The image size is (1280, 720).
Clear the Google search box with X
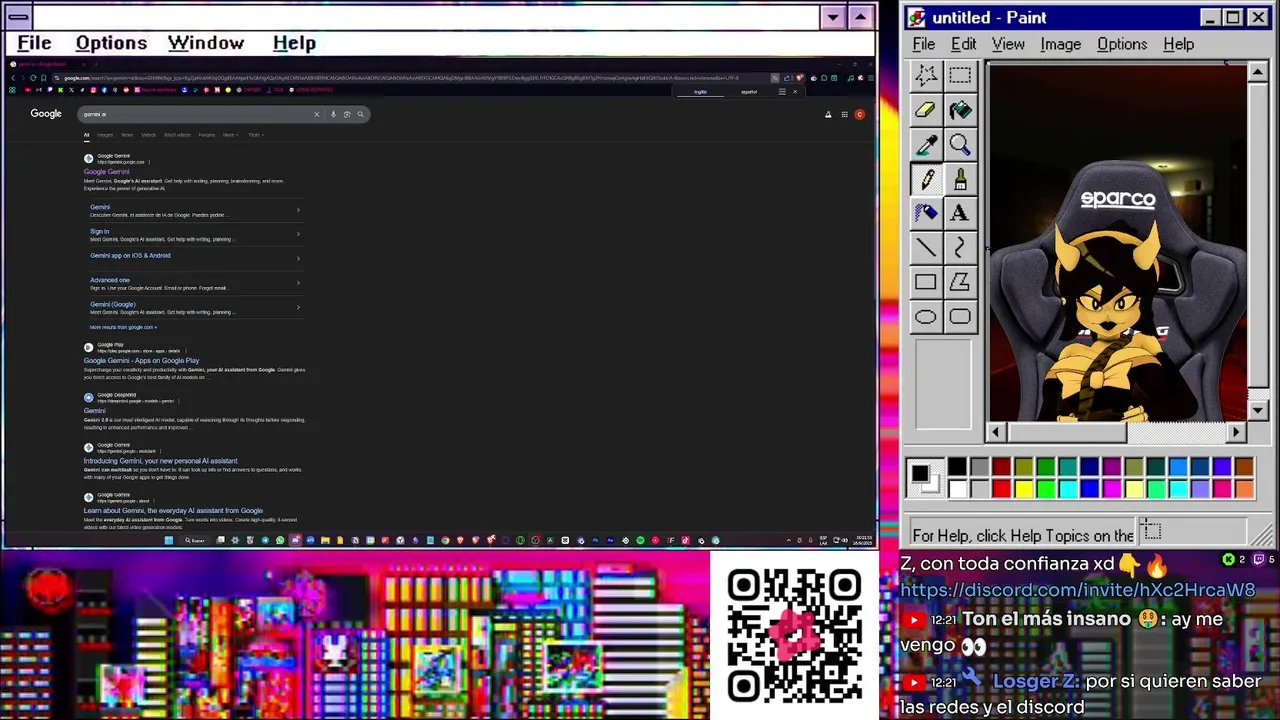click(x=317, y=114)
